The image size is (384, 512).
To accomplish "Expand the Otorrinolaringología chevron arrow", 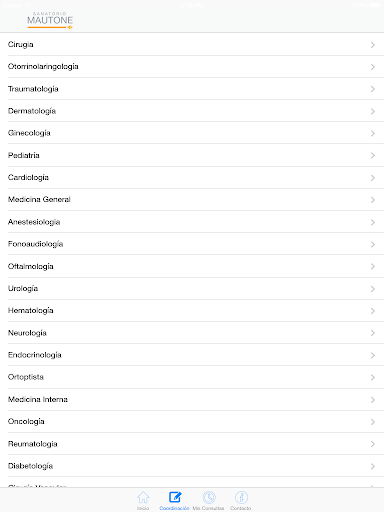I will click(373, 67).
